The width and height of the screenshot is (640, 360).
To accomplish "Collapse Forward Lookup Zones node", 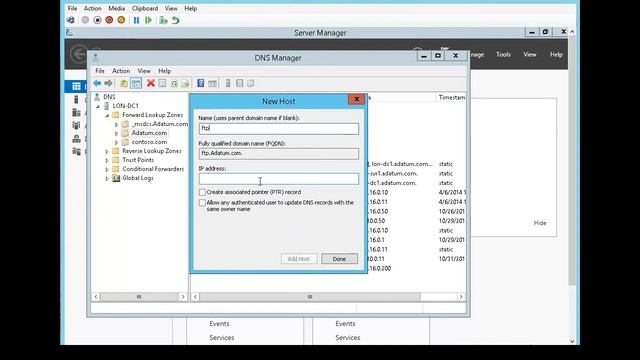I will 107,115.
